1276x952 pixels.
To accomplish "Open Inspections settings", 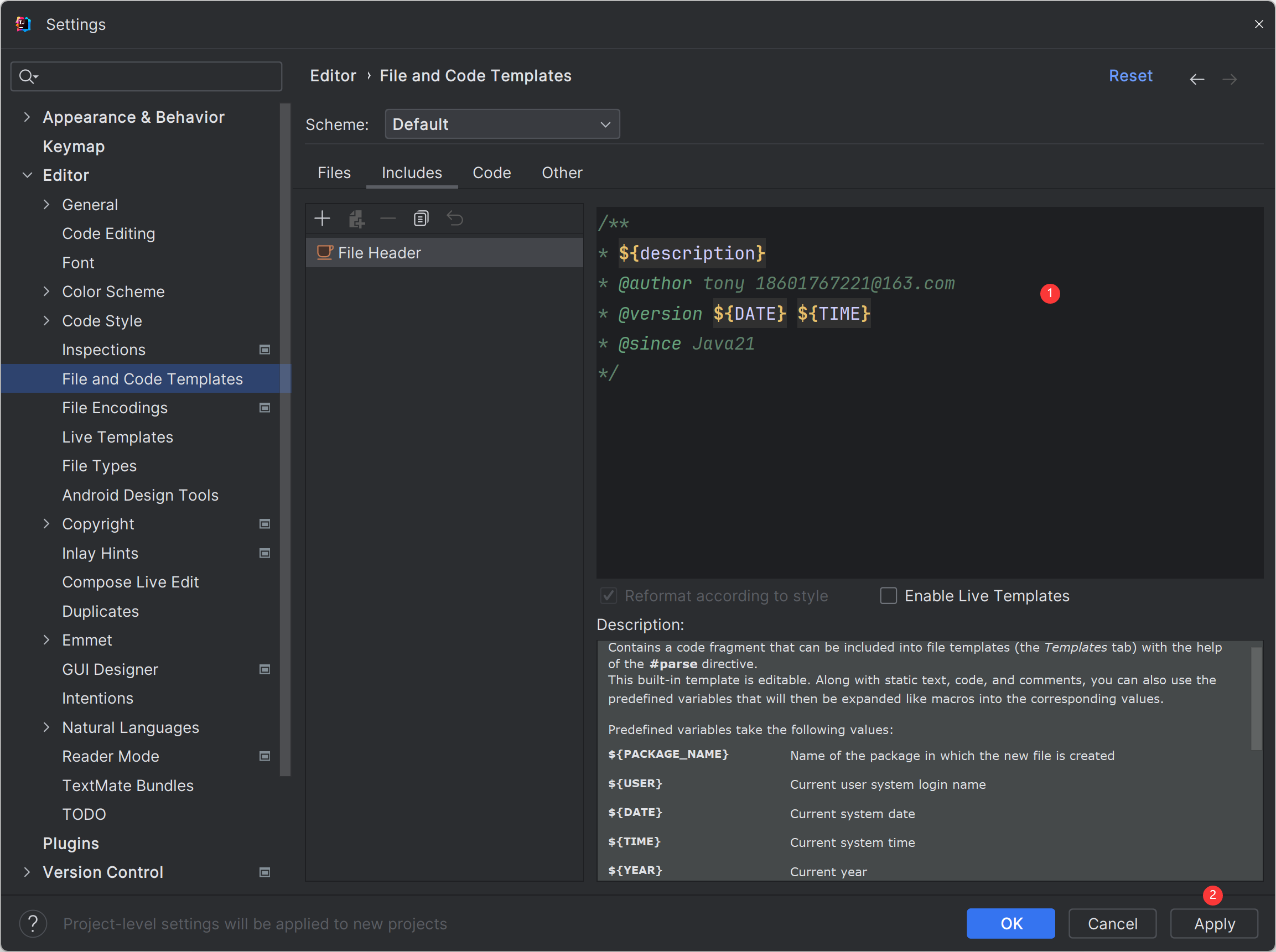I will click(x=103, y=350).
